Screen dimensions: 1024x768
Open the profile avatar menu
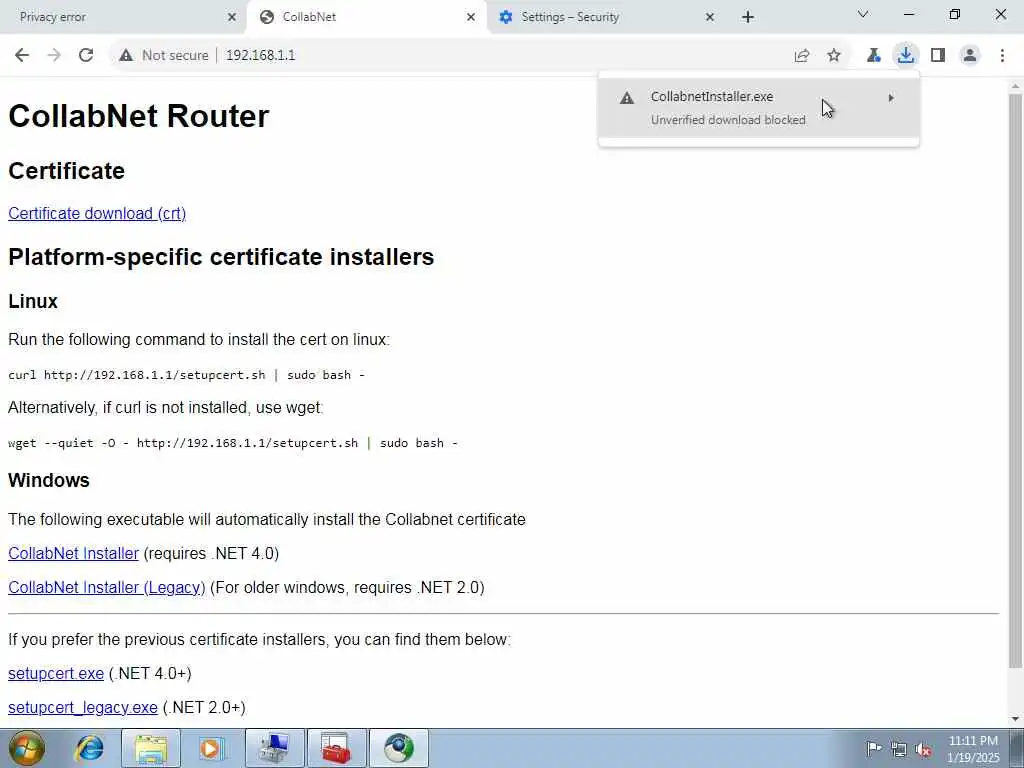[x=970, y=56]
